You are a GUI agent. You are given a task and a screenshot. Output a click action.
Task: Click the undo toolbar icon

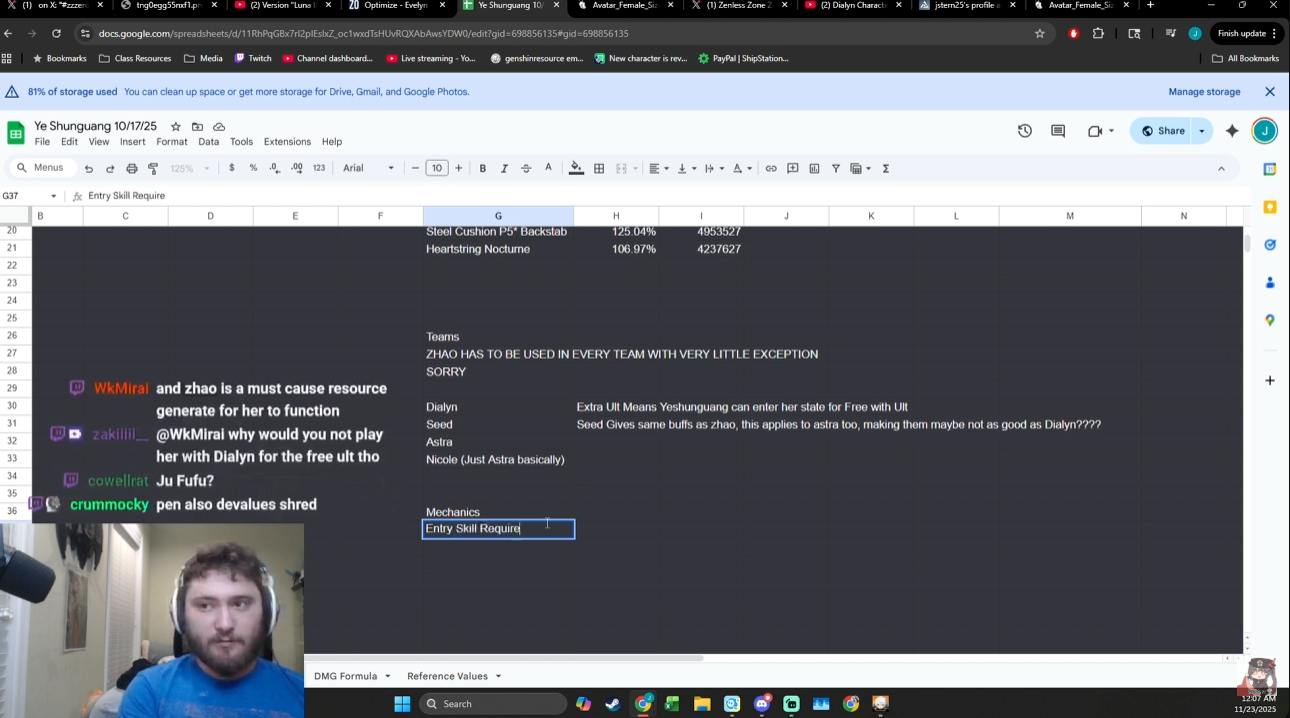tap(89, 168)
